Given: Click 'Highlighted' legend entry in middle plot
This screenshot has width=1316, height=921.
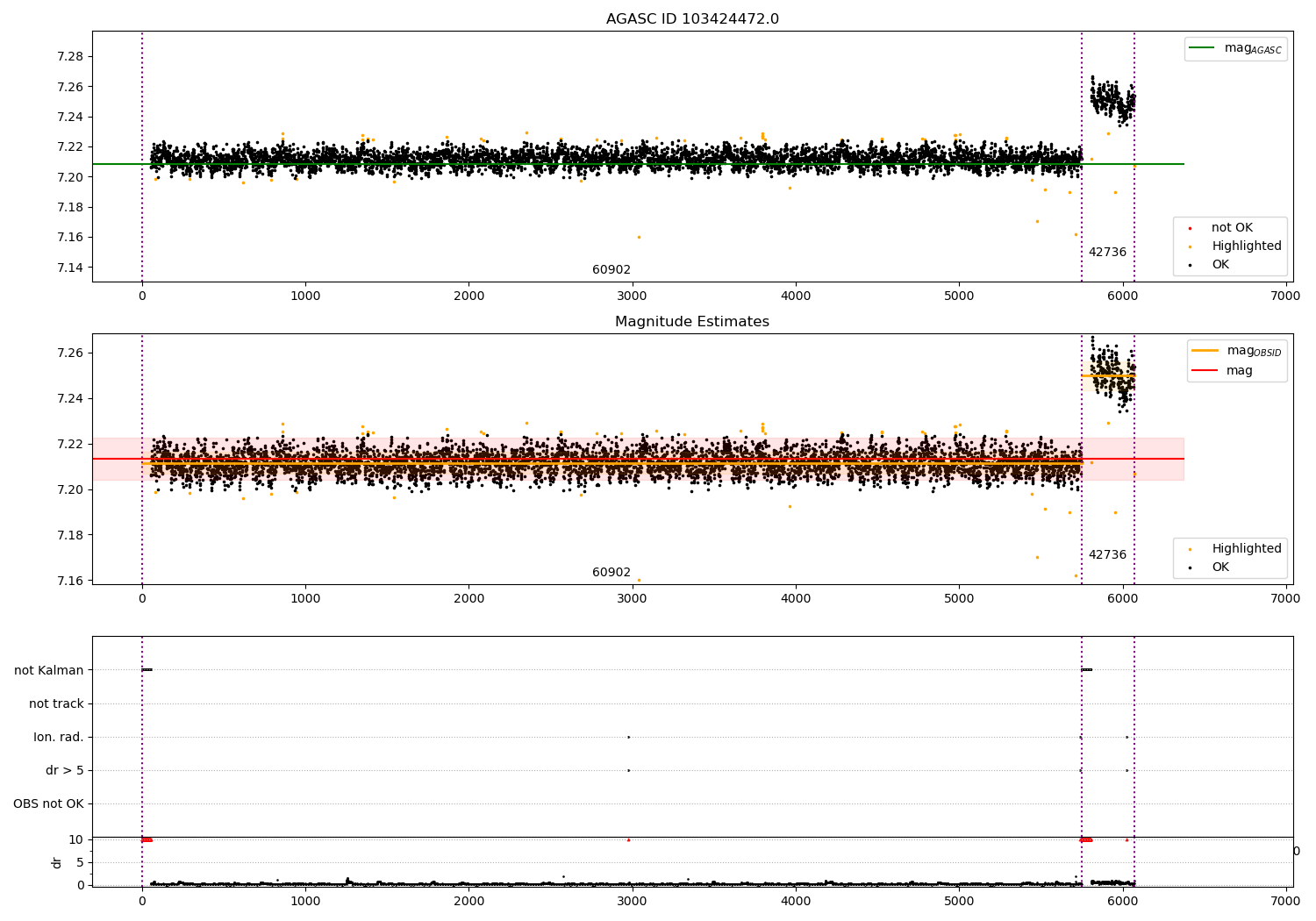Looking at the screenshot, I should click(1246, 549).
